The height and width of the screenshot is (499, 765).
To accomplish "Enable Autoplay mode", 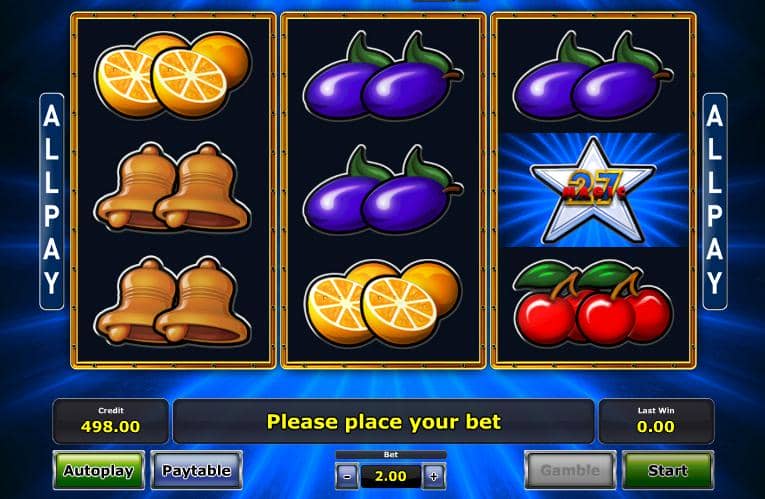I will [x=99, y=470].
